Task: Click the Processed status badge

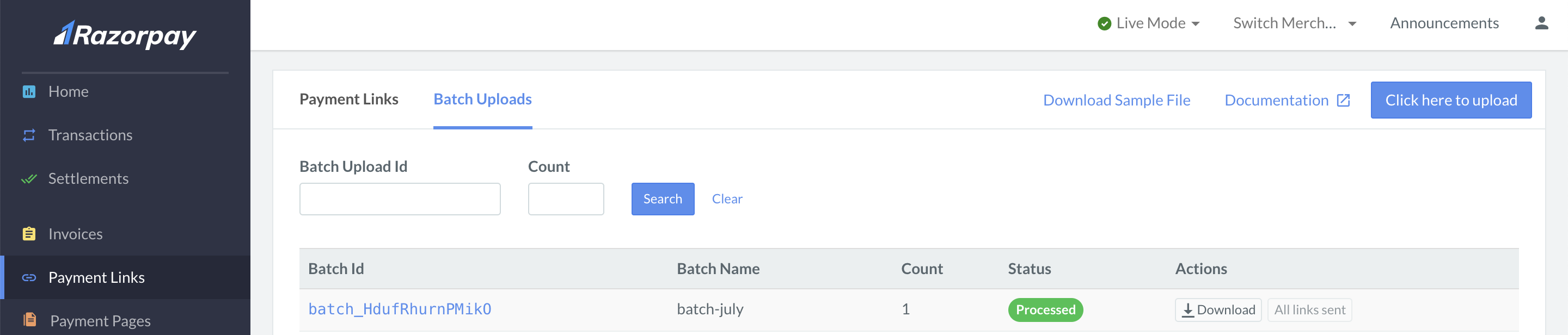Action: [1045, 310]
